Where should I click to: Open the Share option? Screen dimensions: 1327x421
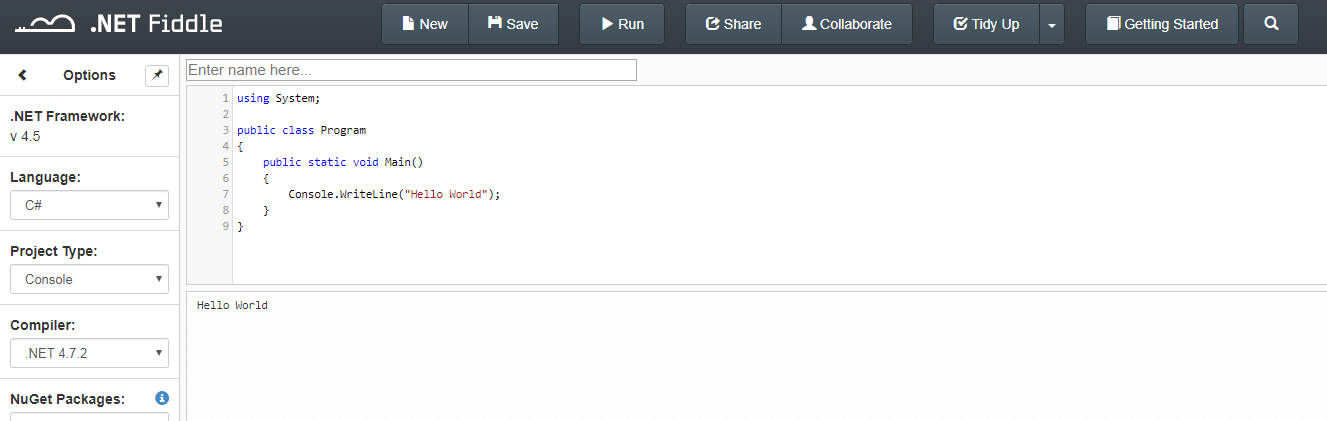point(733,24)
